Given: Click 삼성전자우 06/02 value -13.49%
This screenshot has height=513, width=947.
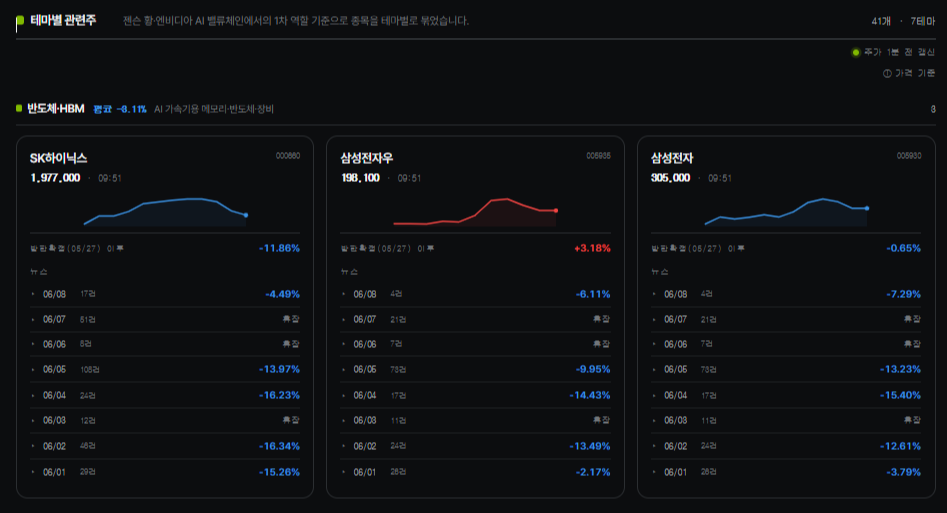Looking at the screenshot, I should pyautogui.click(x=590, y=446).
